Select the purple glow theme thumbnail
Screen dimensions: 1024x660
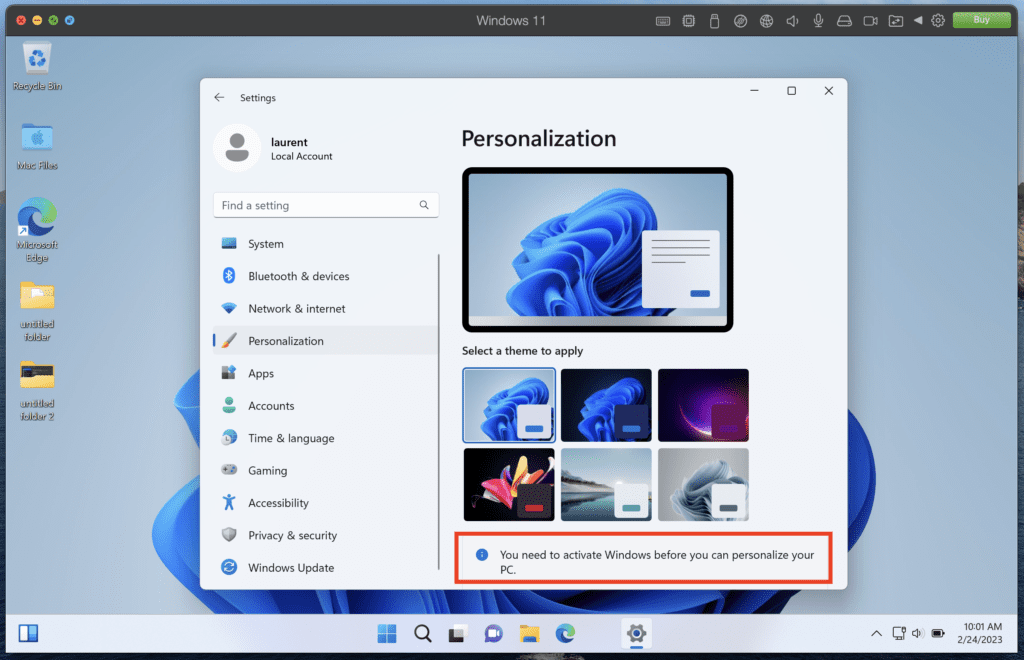[x=703, y=405]
